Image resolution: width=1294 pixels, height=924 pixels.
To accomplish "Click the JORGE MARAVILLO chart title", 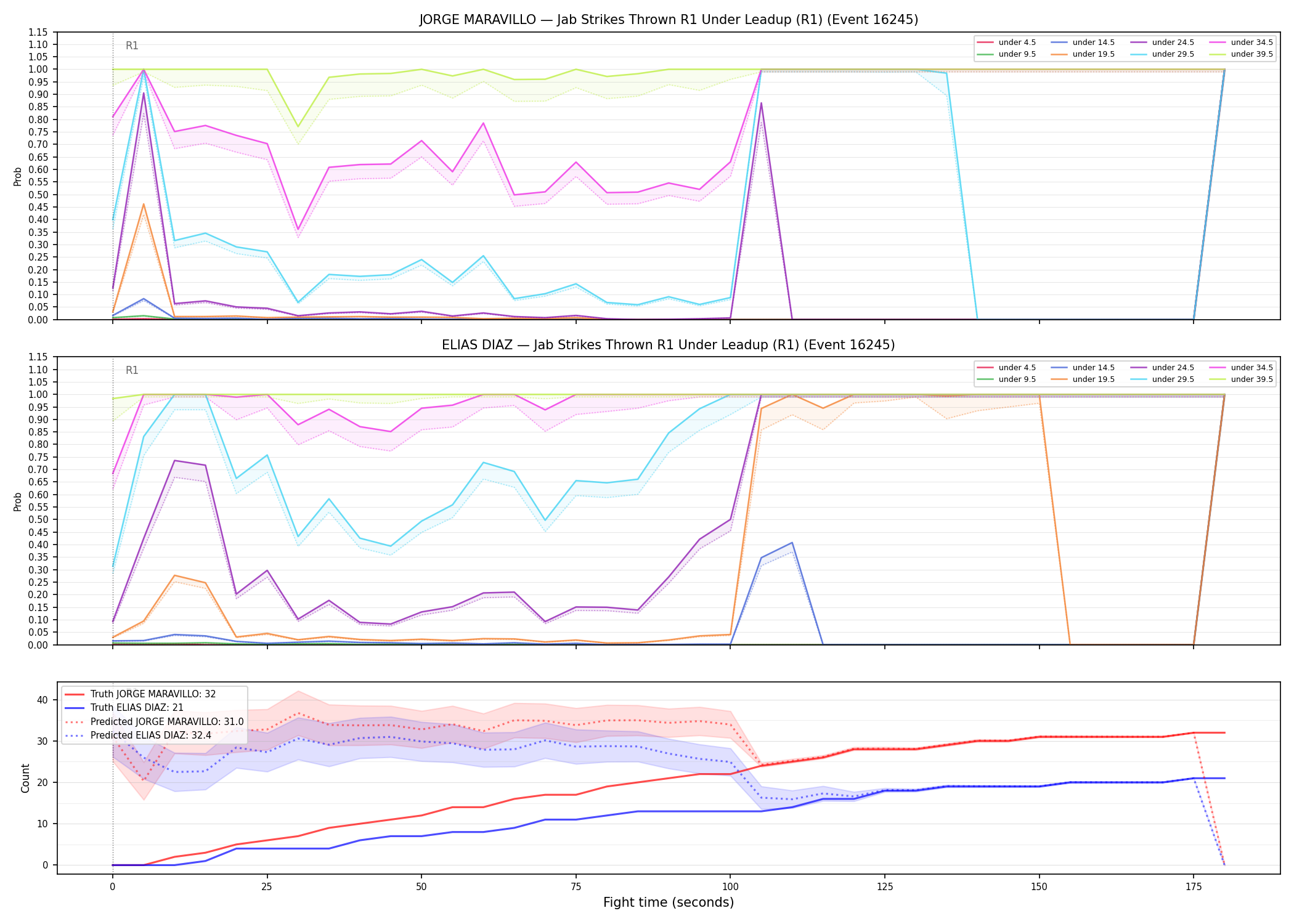I will (669, 20).
